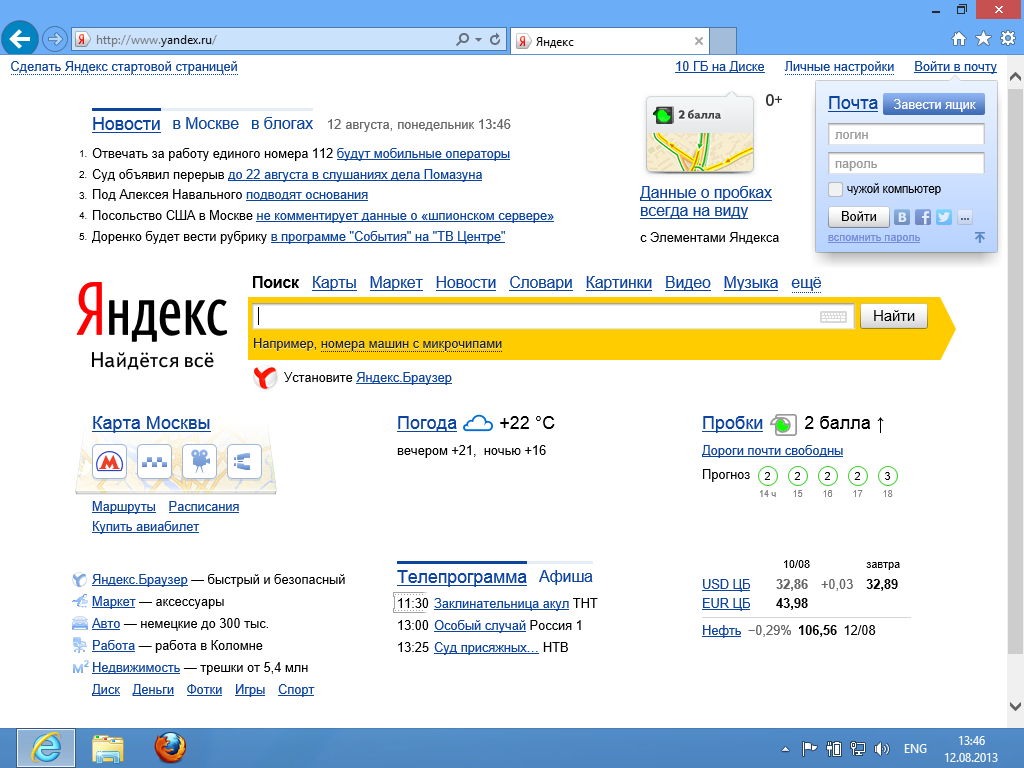
Task: Click the "Завести ящик" button
Action: tap(933, 104)
